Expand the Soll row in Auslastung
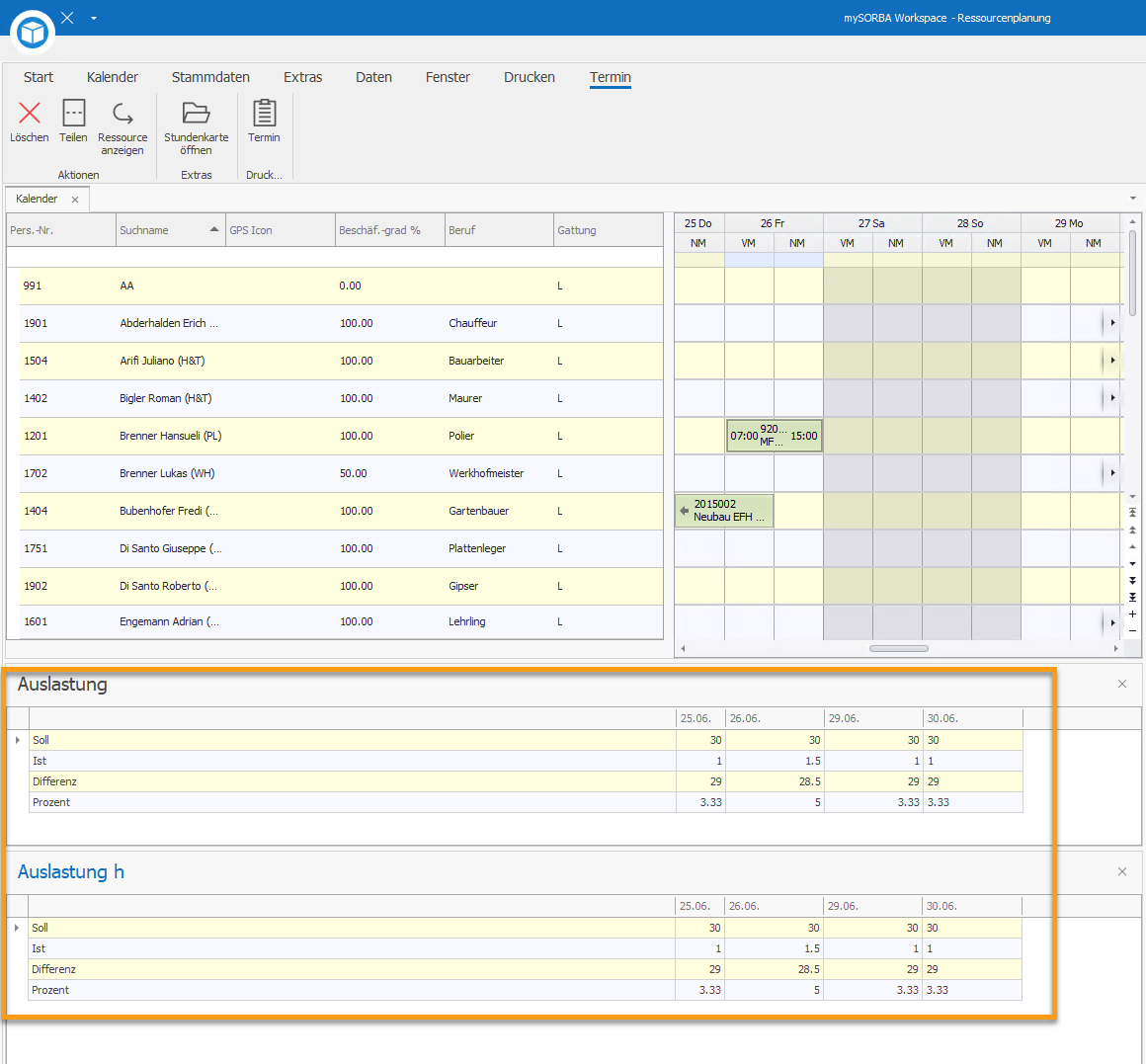The height and width of the screenshot is (1064, 1146). (18, 740)
